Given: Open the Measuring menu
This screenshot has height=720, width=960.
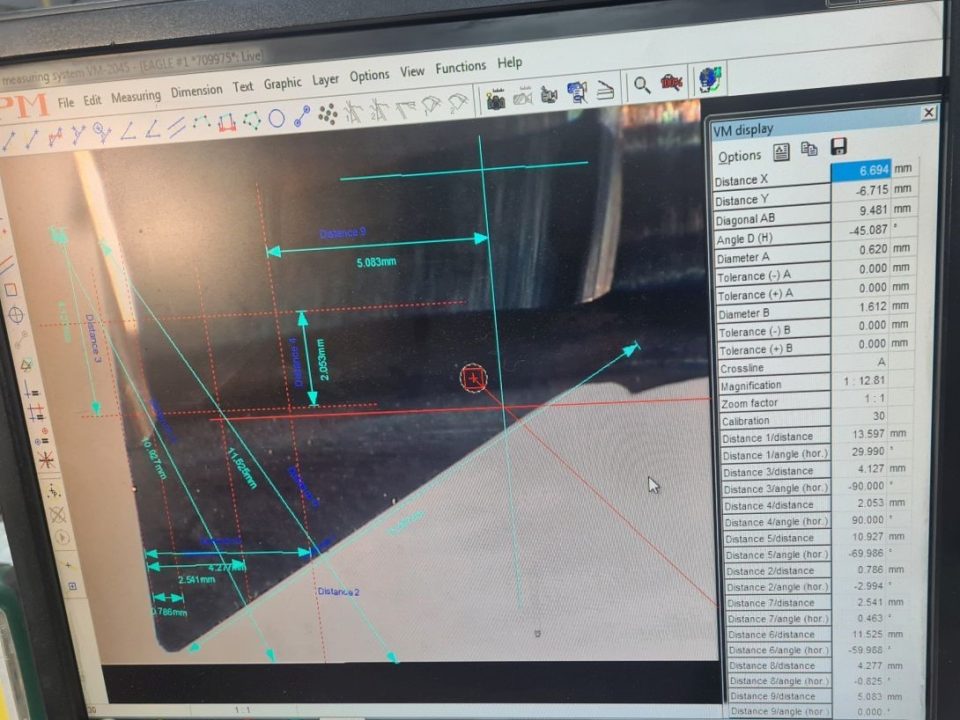Looking at the screenshot, I should (135, 97).
